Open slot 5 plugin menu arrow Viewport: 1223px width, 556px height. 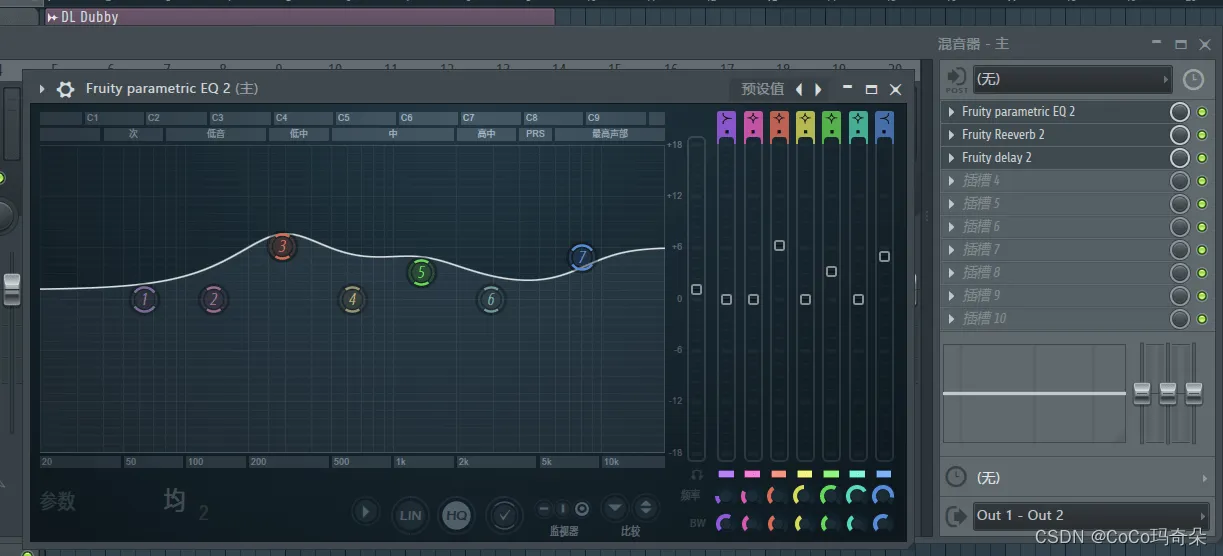point(951,204)
